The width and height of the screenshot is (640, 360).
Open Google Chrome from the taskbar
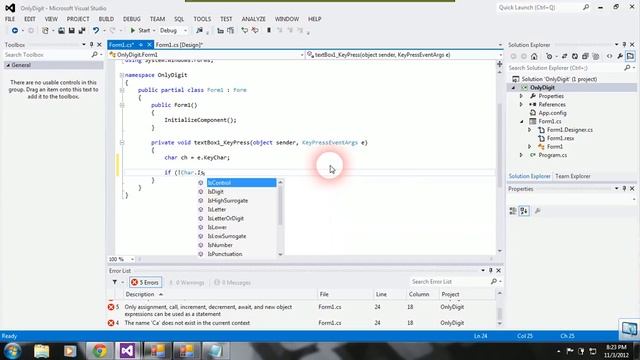click(x=99, y=351)
